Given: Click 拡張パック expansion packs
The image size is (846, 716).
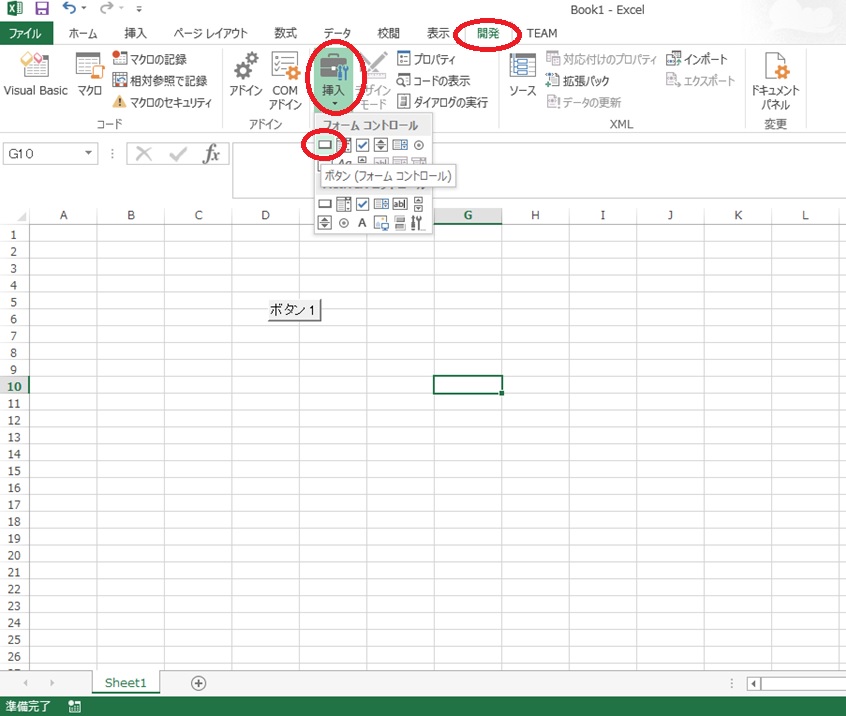Looking at the screenshot, I should coord(577,80).
